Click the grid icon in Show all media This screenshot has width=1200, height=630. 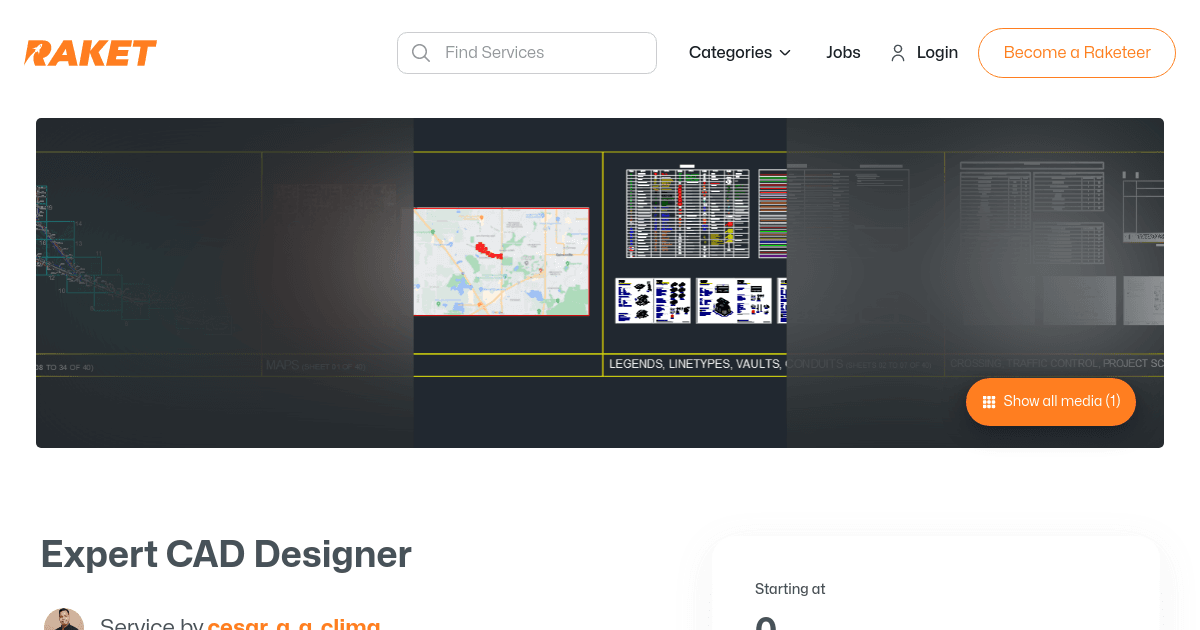[x=989, y=401]
